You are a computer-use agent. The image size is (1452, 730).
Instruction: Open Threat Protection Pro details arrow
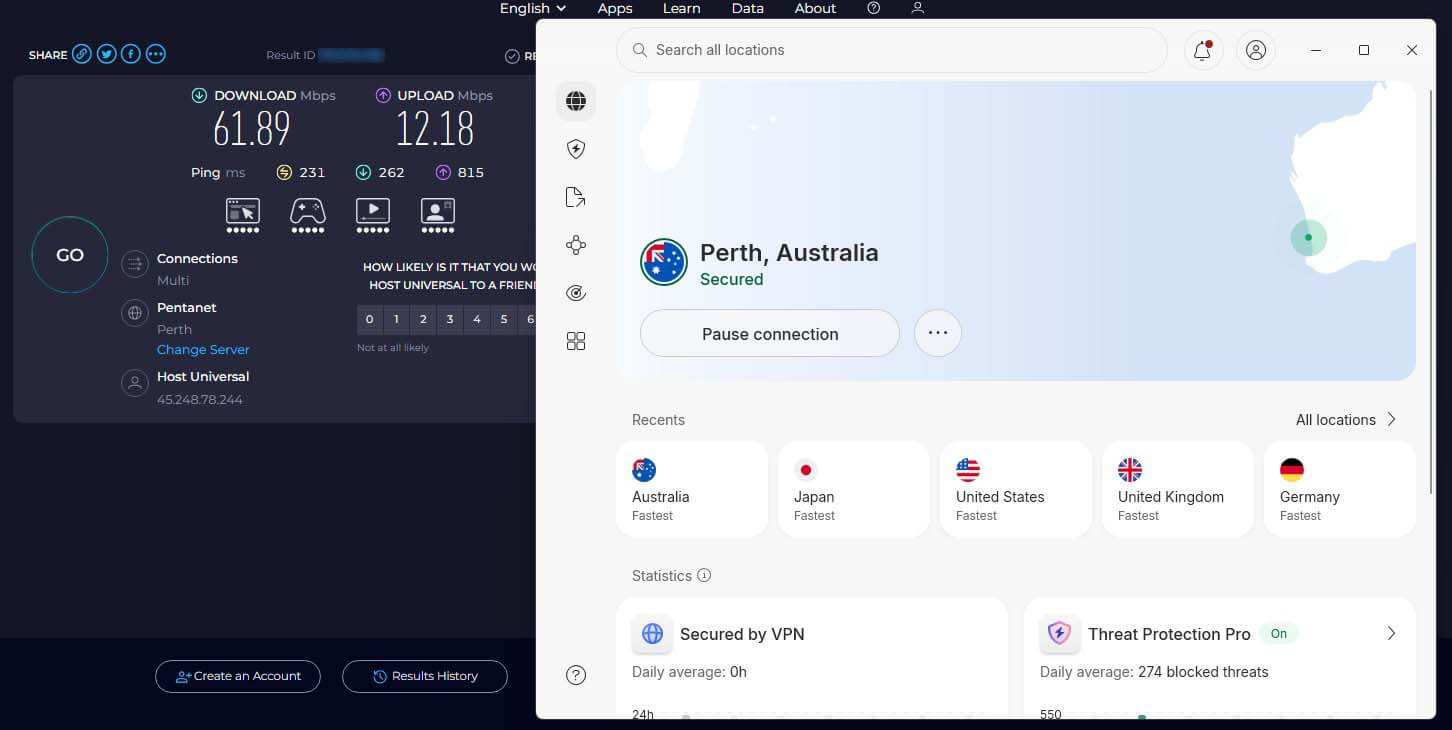point(1391,634)
